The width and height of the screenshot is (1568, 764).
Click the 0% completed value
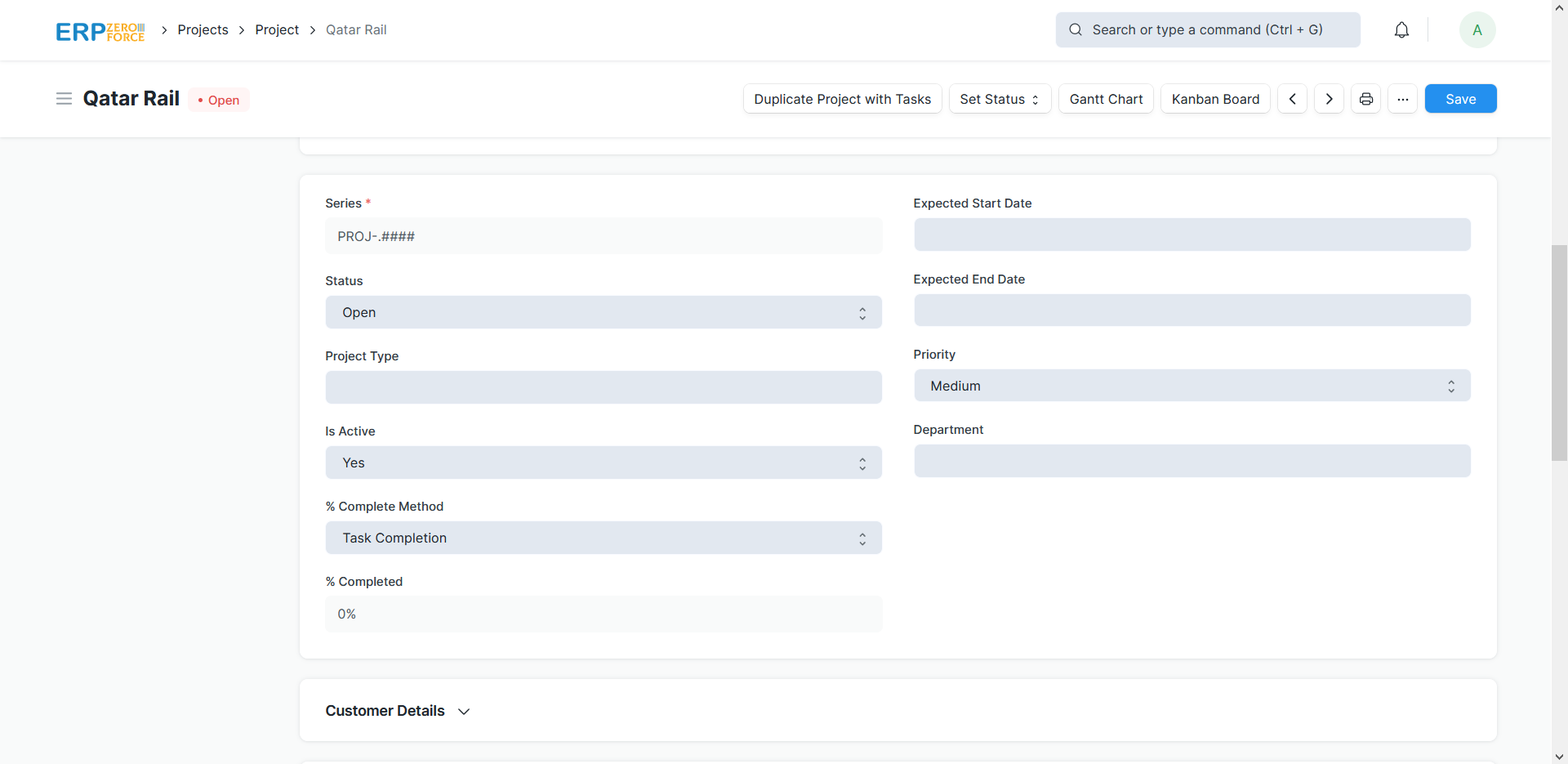(x=347, y=614)
